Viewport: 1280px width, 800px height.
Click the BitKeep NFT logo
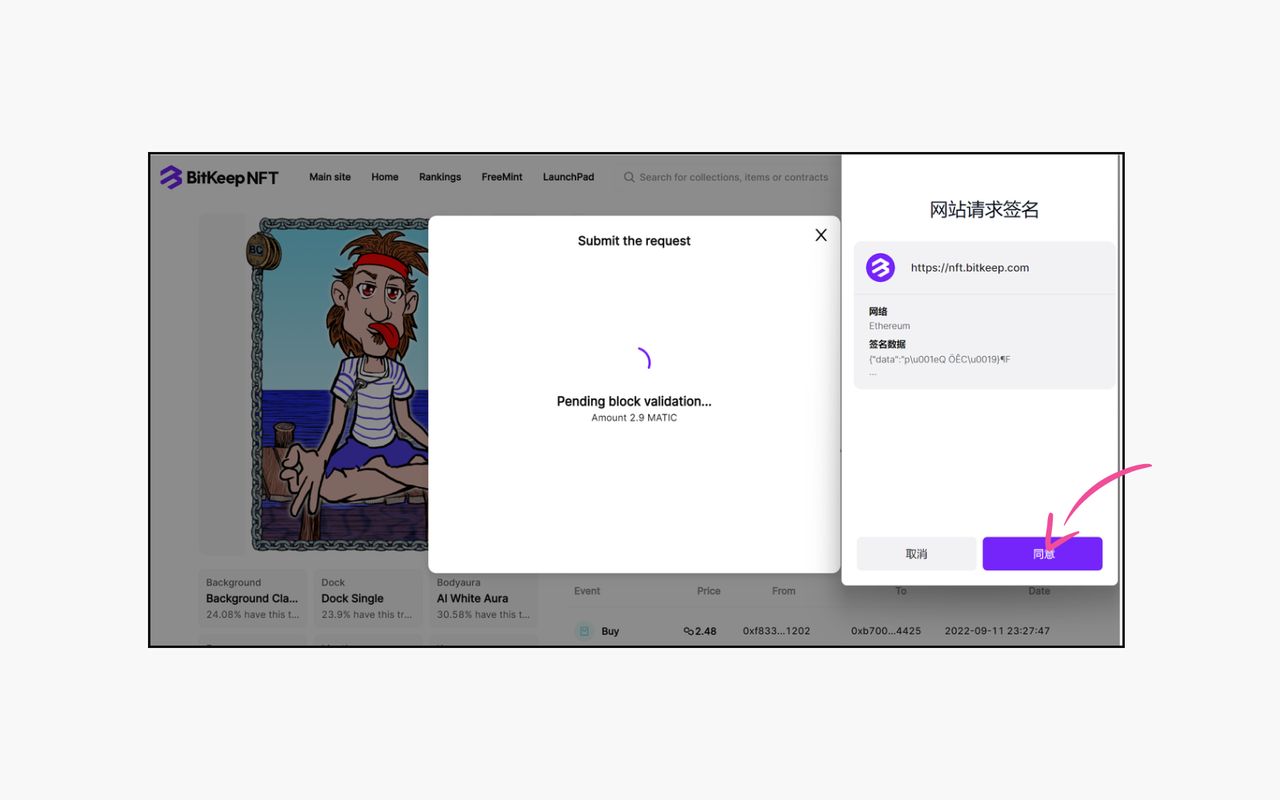[219, 178]
